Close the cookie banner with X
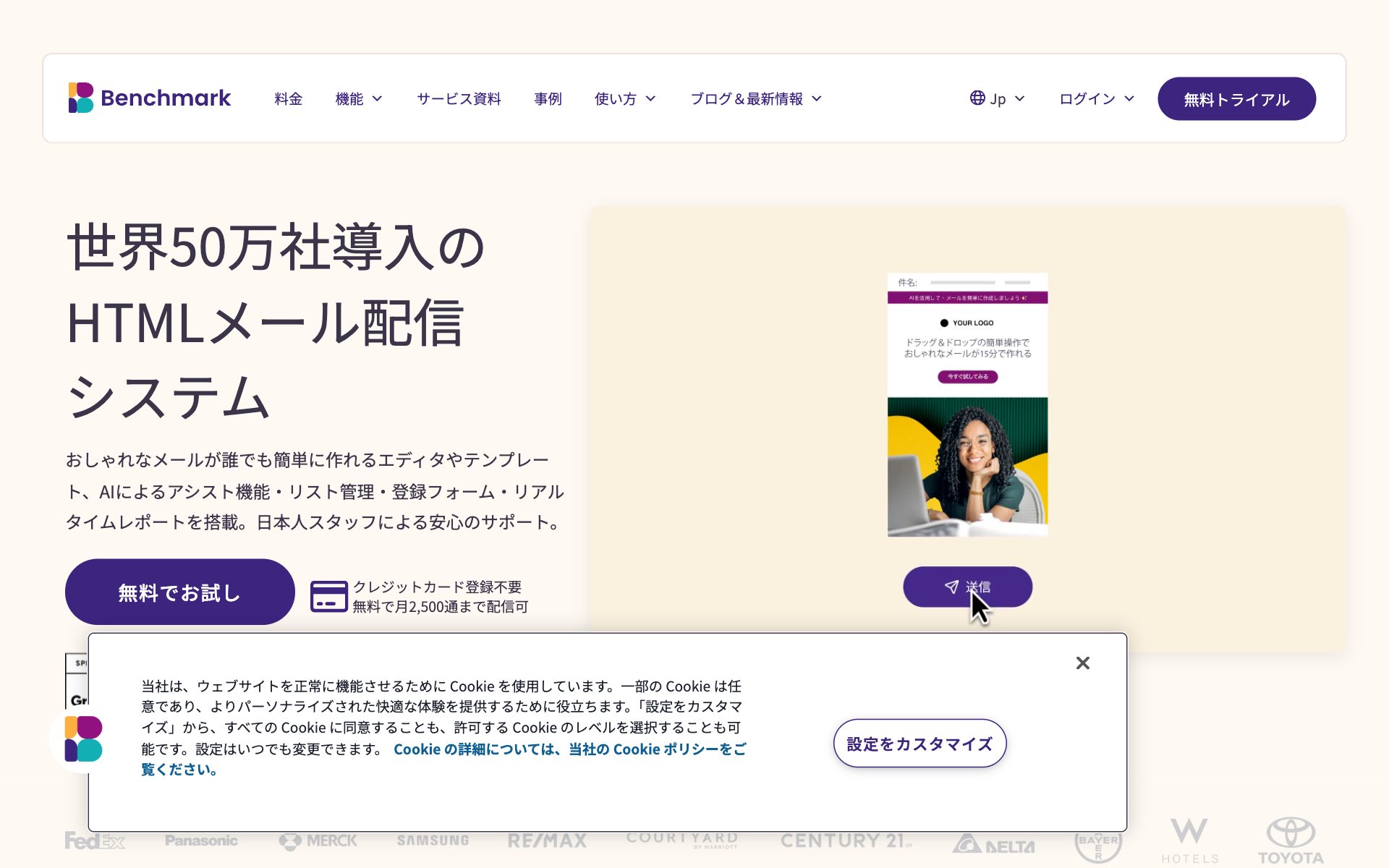Image resolution: width=1389 pixels, height=868 pixels. pos(1082,663)
